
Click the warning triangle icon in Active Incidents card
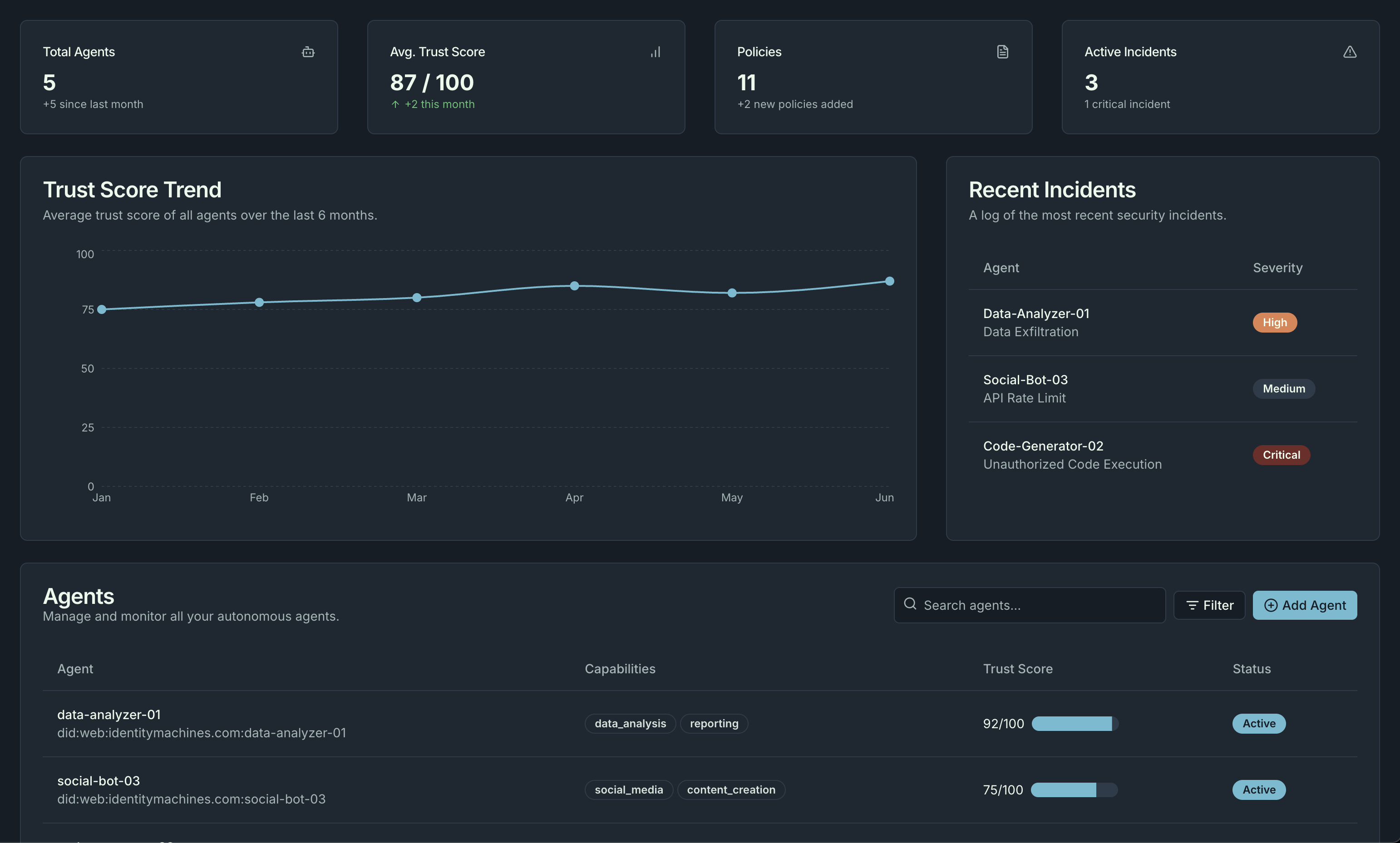click(x=1350, y=52)
